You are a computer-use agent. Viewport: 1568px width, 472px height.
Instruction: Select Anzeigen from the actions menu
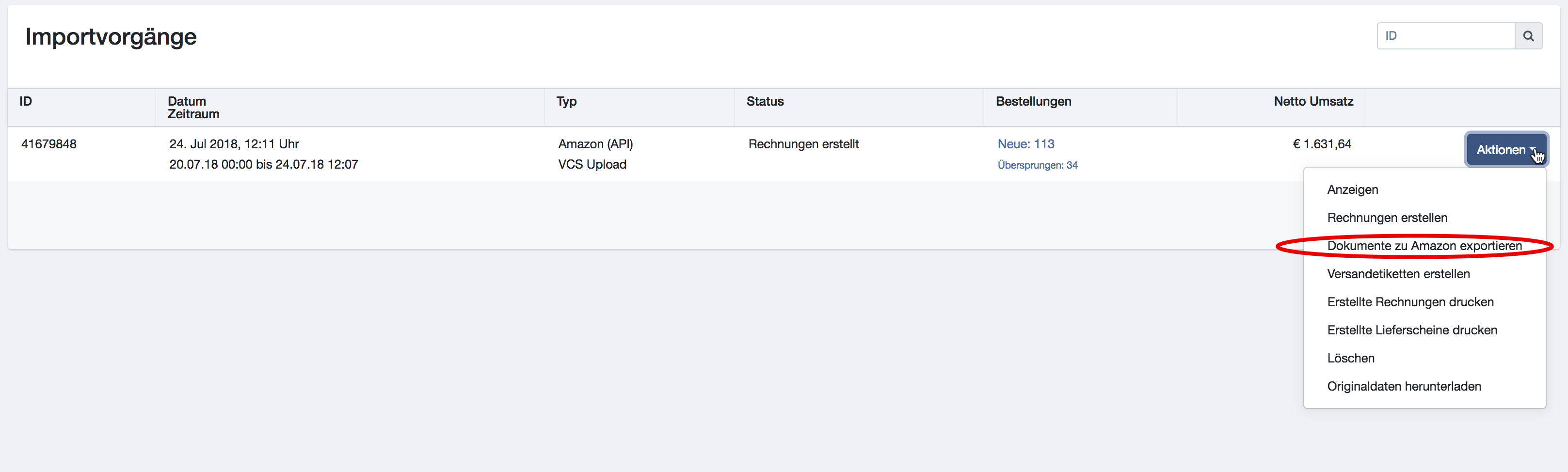point(1353,190)
